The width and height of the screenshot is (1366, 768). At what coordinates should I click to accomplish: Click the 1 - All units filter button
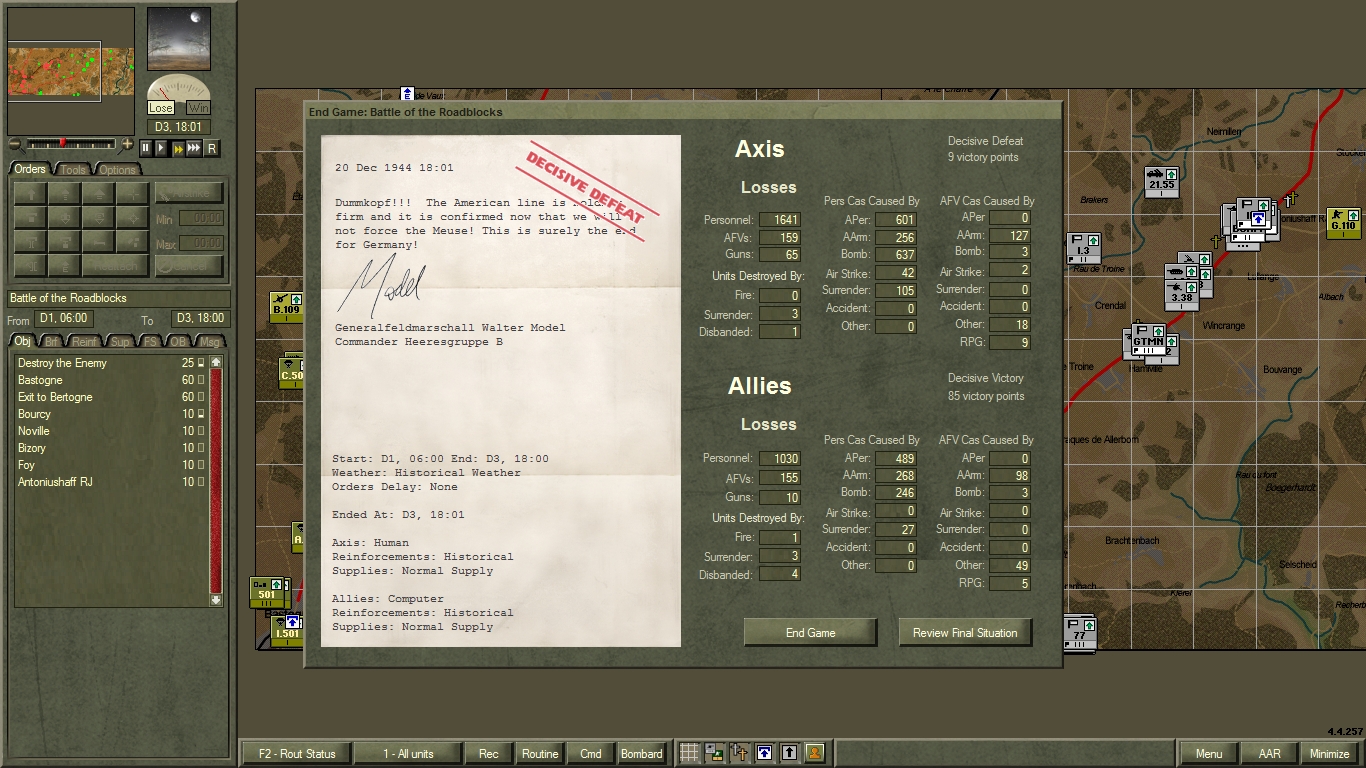point(408,754)
